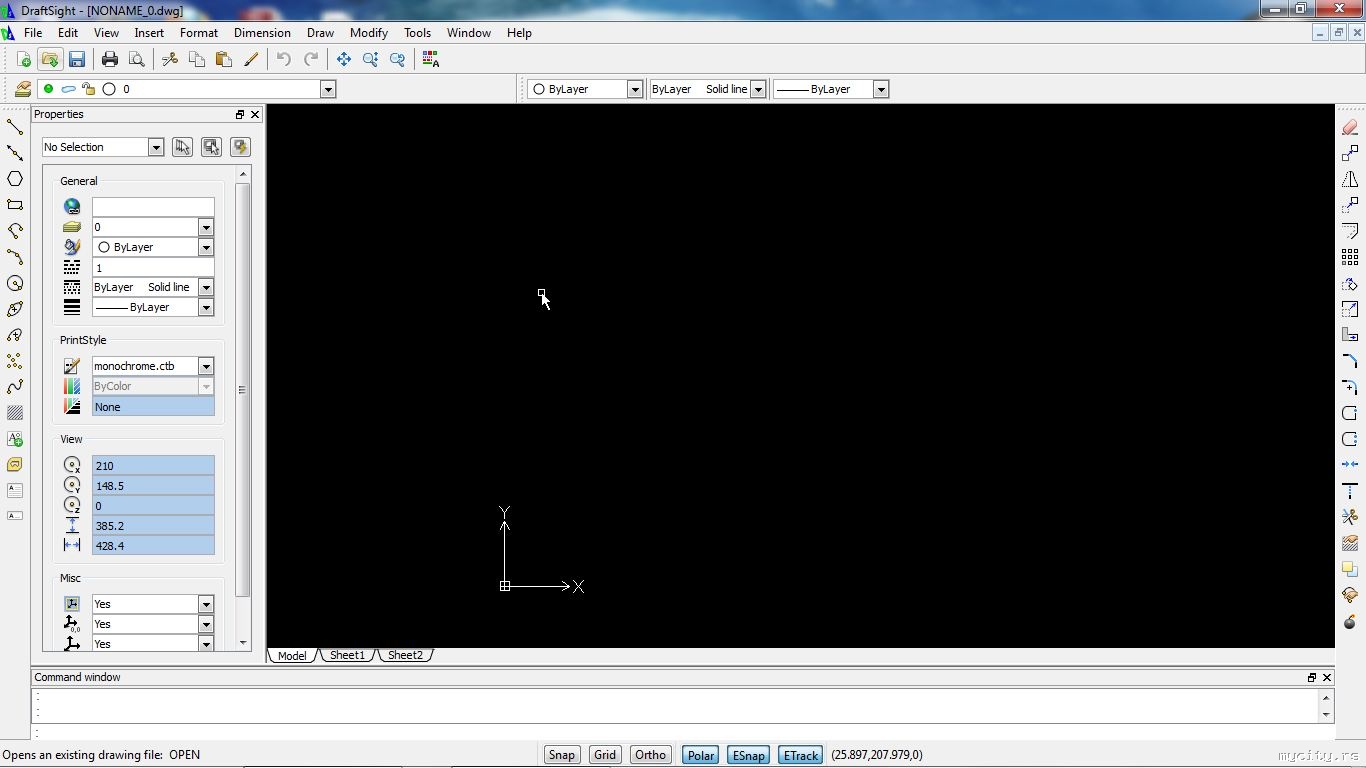This screenshot has width=1366, height=768.
Task: Click the hyperlink input field in General
Action: pos(152,207)
